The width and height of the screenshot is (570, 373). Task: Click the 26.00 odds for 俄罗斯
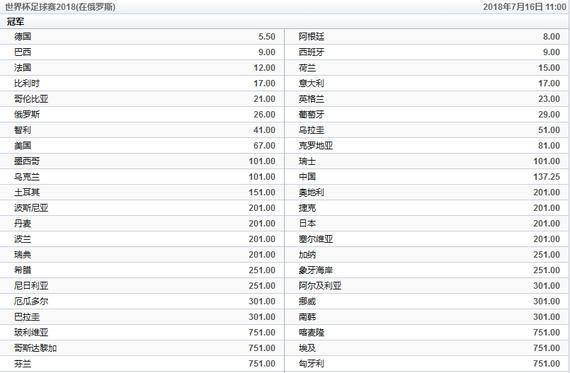coord(264,115)
